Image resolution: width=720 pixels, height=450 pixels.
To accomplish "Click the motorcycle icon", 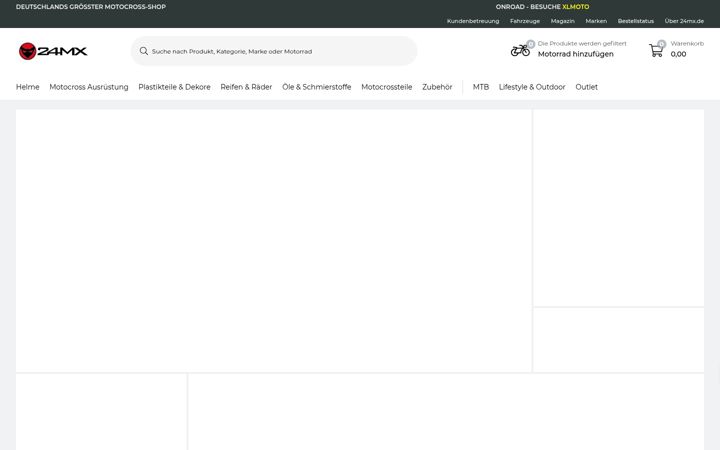I will coord(520,50).
